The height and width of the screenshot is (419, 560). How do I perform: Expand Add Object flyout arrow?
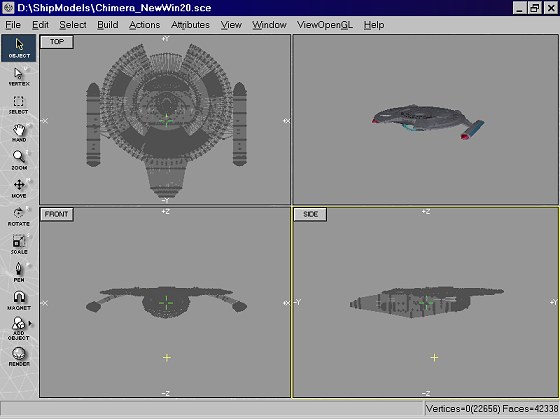(30, 324)
